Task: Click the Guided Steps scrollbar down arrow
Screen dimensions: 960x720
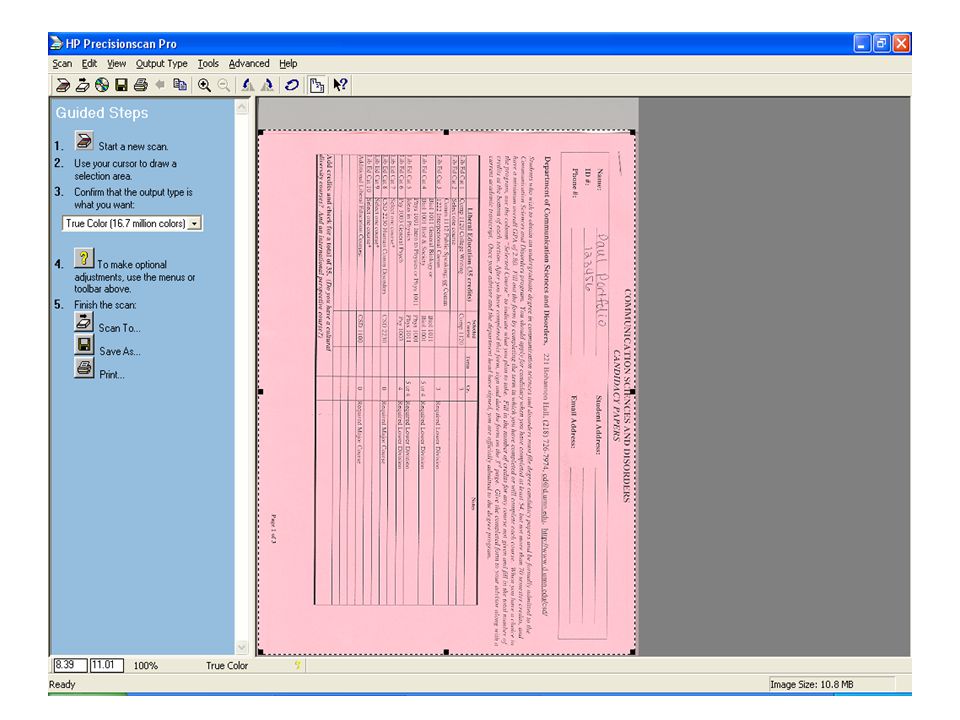Action: tap(242, 647)
